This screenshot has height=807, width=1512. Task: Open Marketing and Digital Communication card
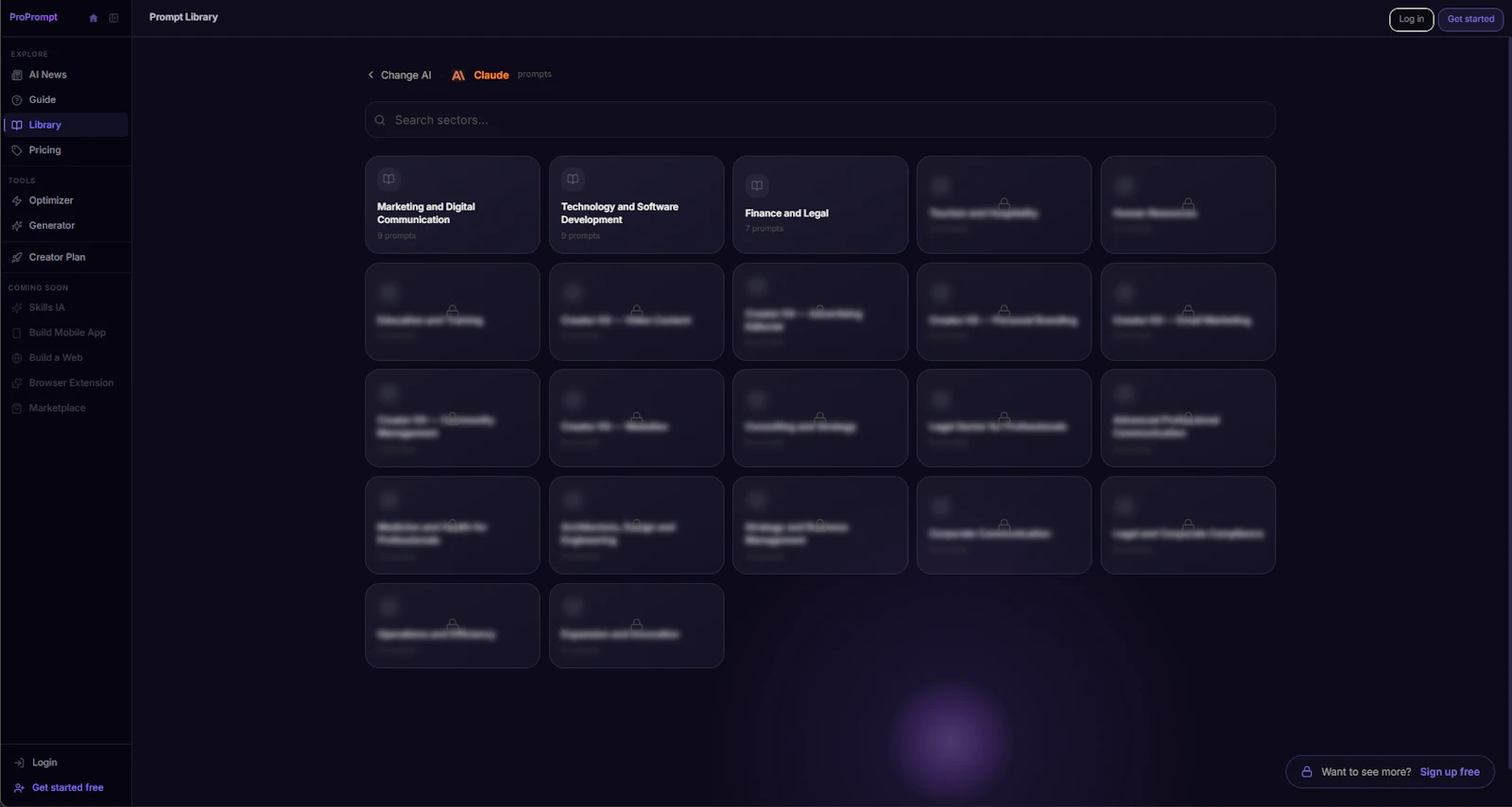click(453, 204)
